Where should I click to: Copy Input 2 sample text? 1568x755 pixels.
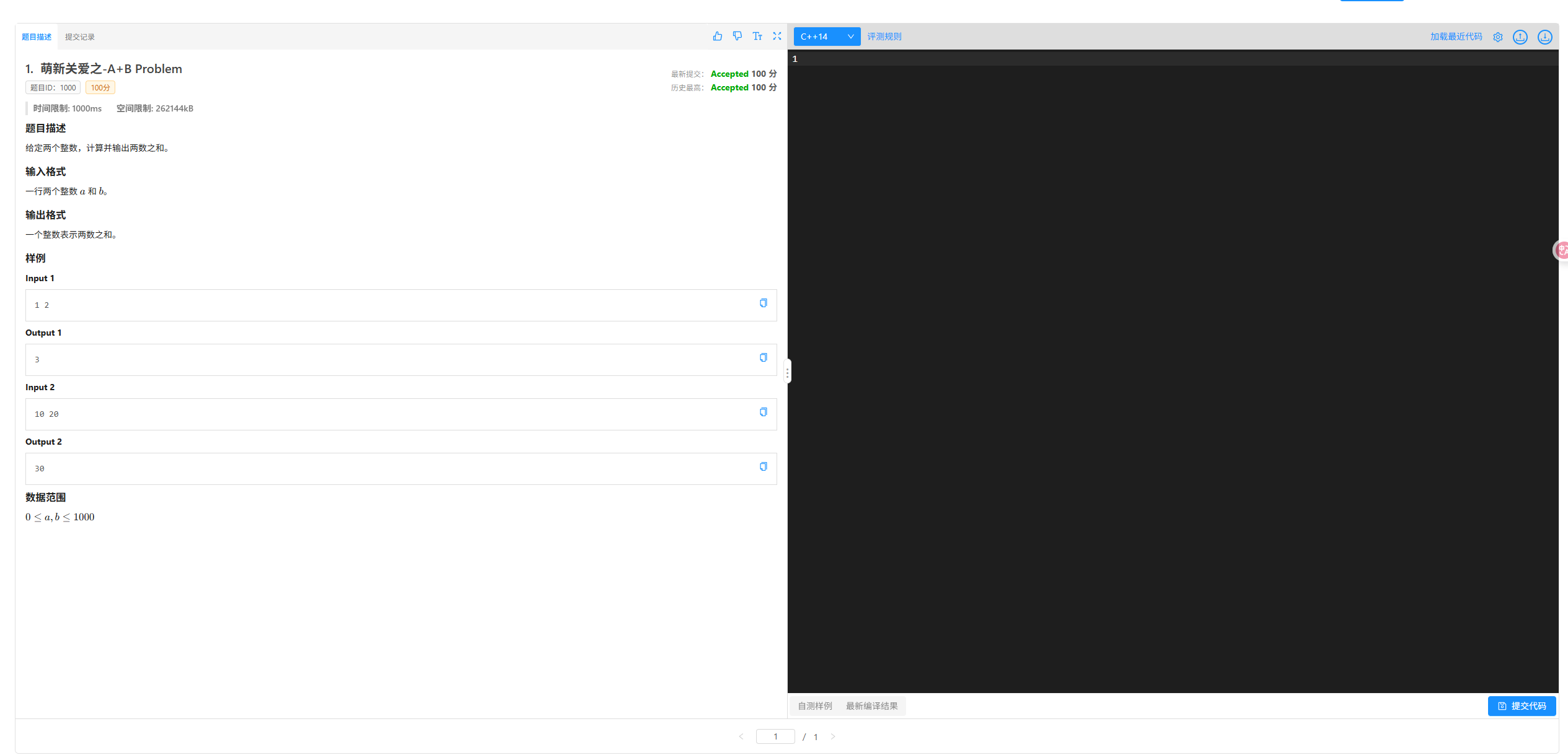pos(763,412)
